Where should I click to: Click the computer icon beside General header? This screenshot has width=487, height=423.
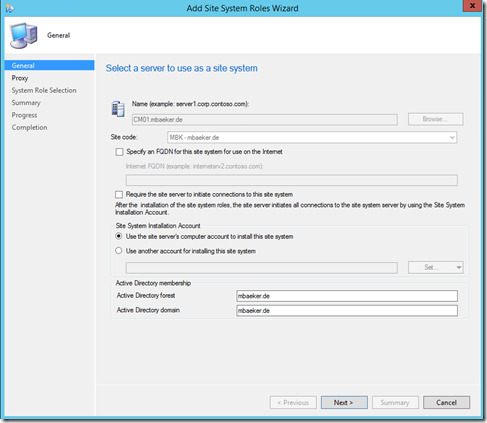coord(23,35)
